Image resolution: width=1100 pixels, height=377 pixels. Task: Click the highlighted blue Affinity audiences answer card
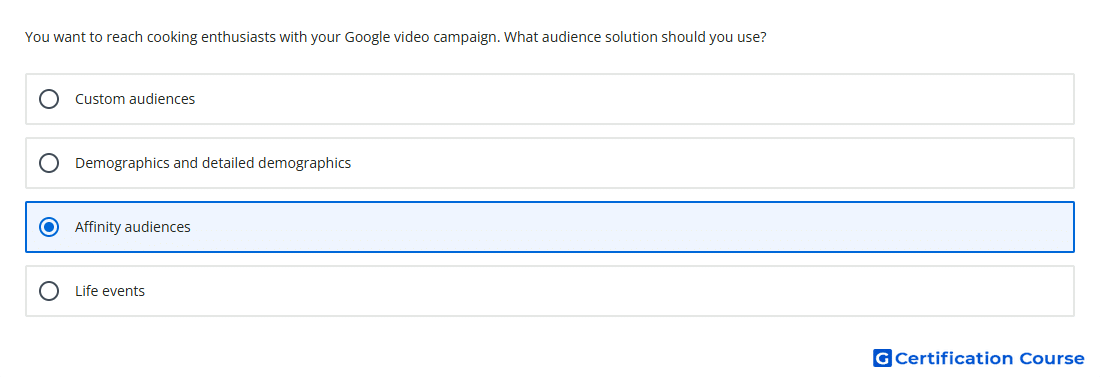[550, 227]
